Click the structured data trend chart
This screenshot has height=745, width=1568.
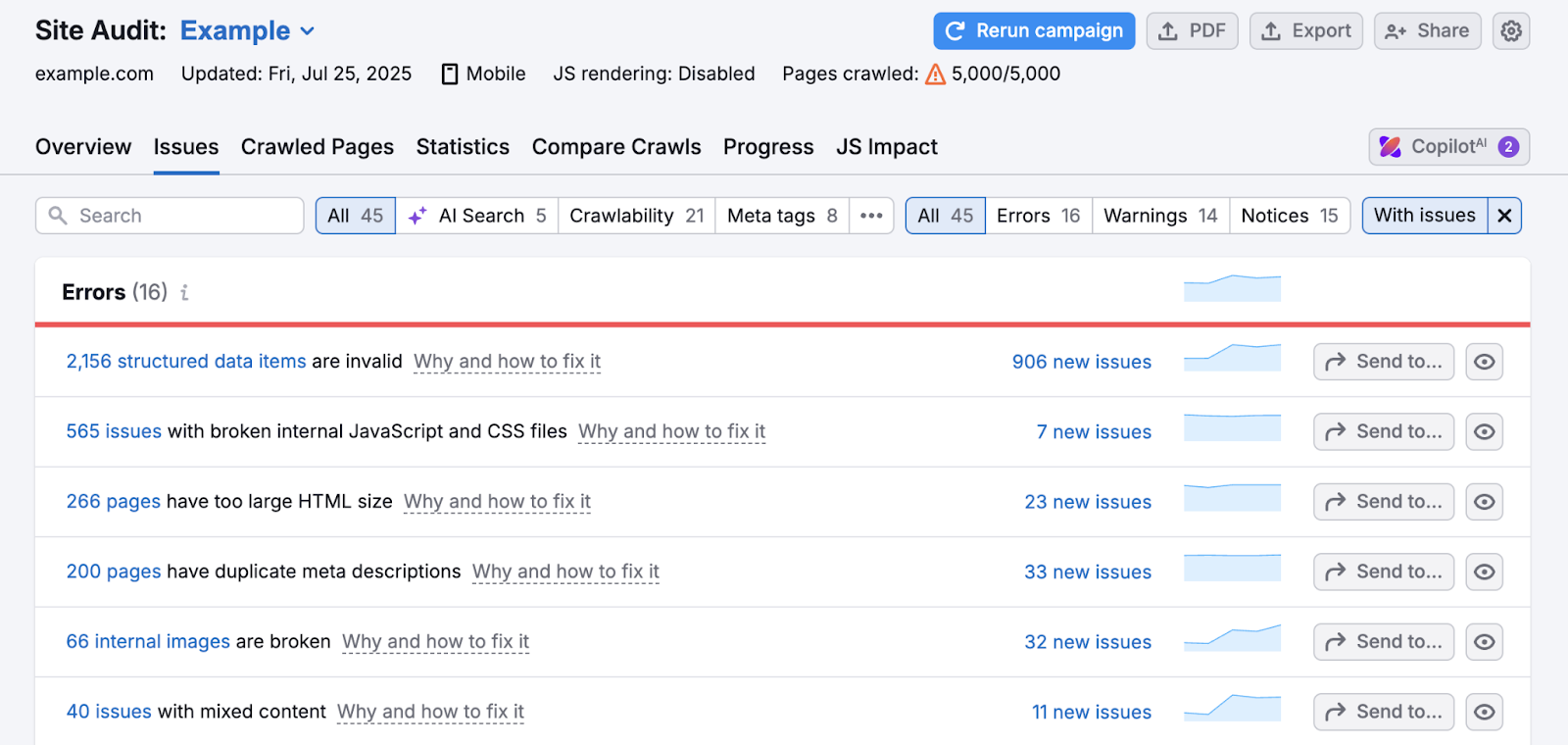tap(1232, 359)
